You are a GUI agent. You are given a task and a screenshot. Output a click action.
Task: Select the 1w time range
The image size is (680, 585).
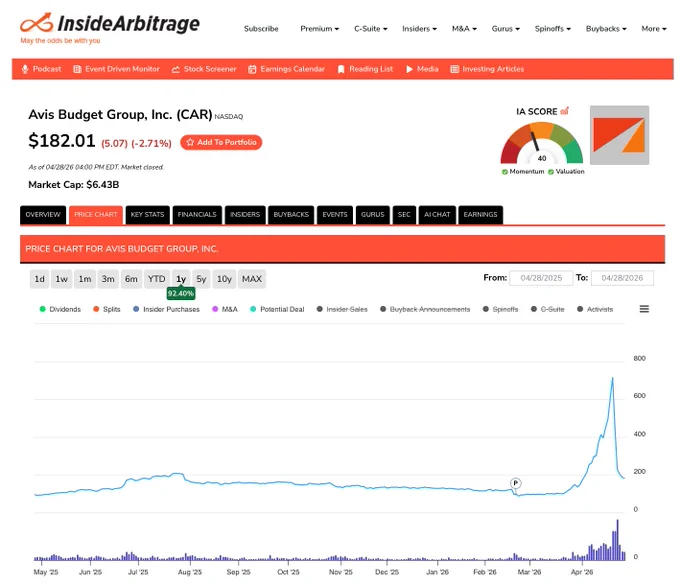point(62,279)
